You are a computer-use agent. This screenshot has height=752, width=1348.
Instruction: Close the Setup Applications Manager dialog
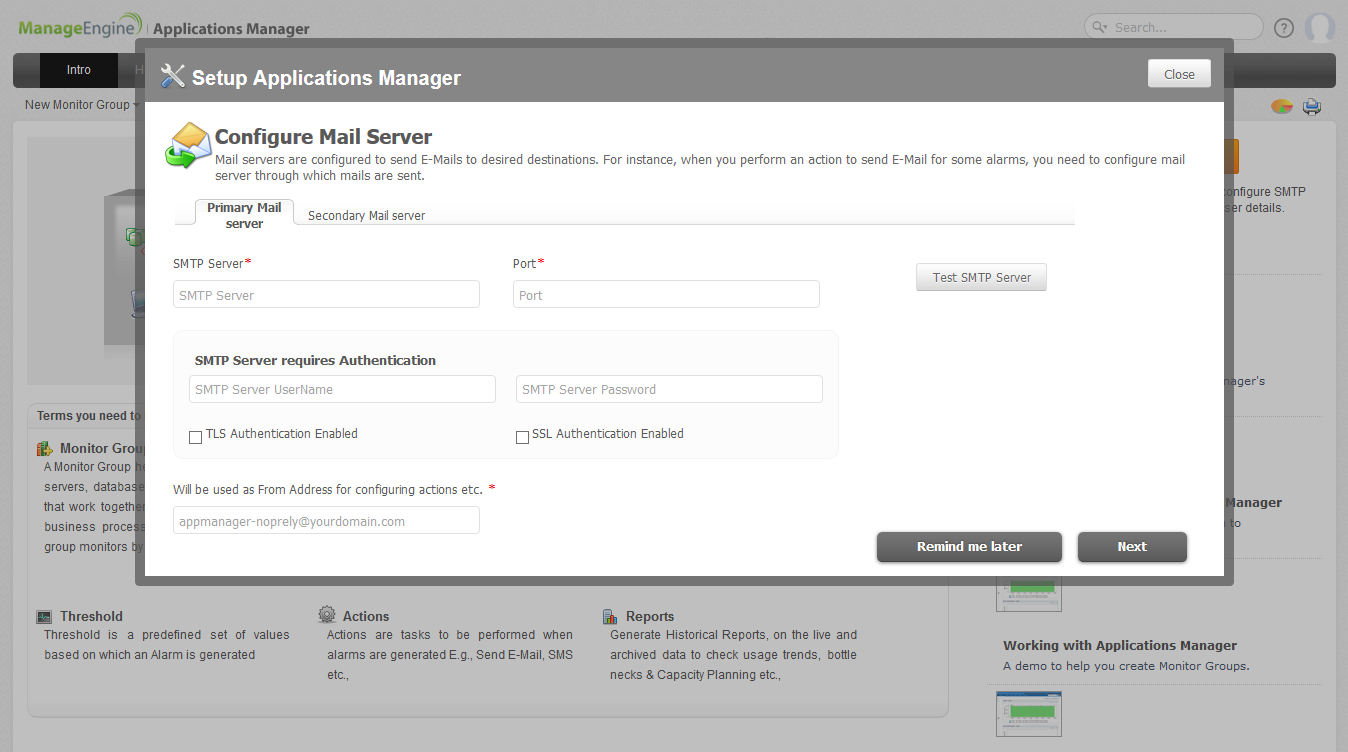[1179, 74]
